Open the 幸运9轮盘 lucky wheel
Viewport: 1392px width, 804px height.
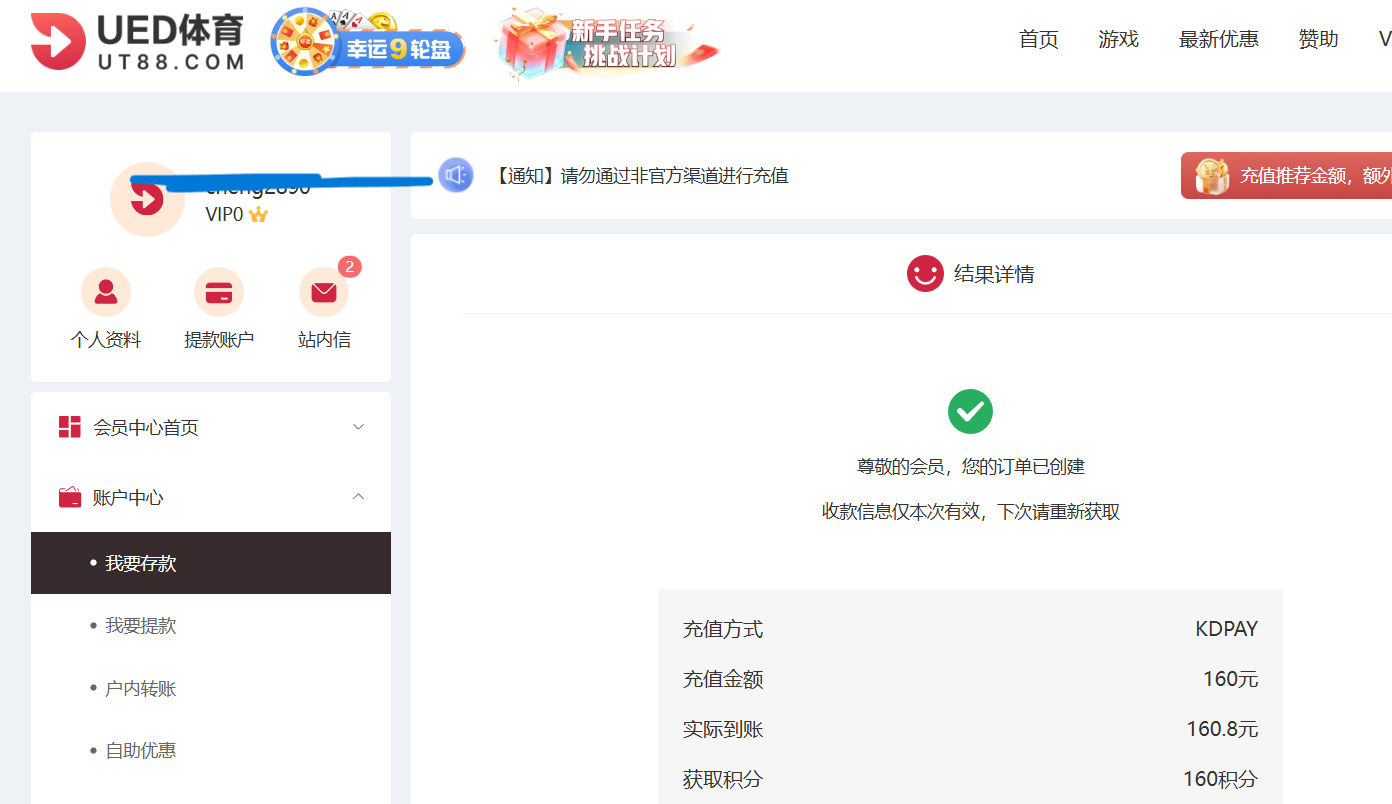tap(367, 43)
